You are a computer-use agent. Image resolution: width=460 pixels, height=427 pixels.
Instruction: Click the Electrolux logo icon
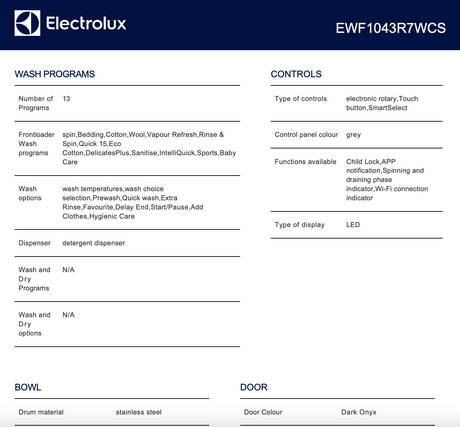(x=27, y=23)
